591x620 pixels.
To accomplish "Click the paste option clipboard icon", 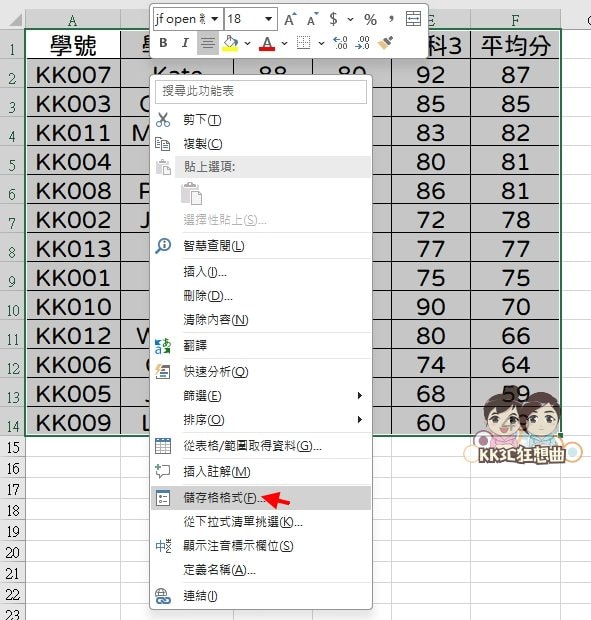I will click(x=191, y=193).
